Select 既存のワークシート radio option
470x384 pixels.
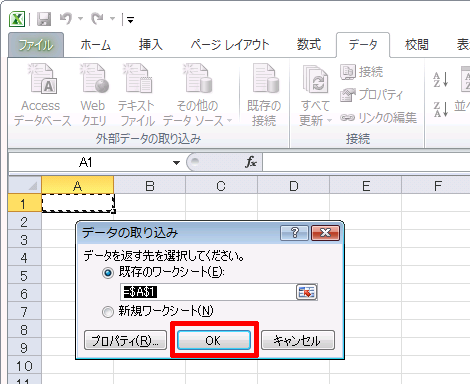(107, 273)
